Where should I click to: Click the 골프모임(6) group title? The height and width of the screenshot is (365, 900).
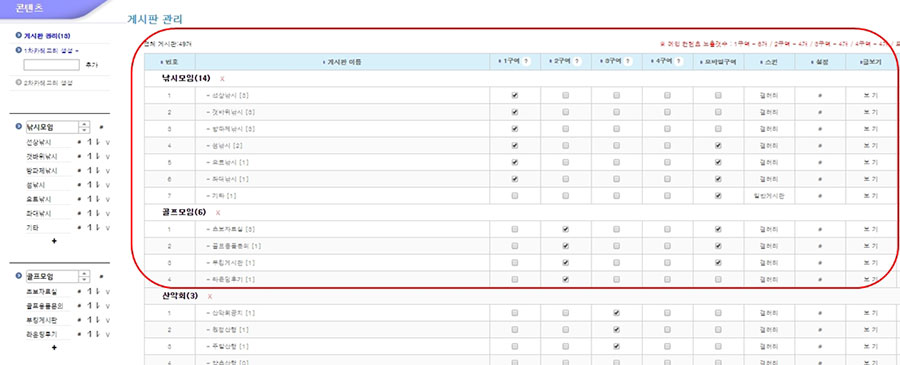[185, 212]
